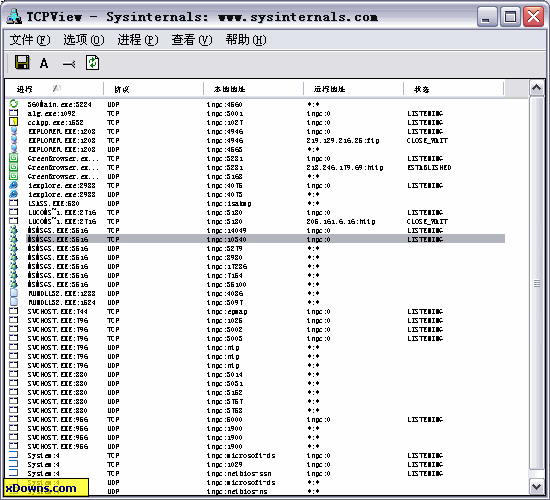Click local address npc:isakmp
Viewport: 550px width, 500px height.
point(229,204)
